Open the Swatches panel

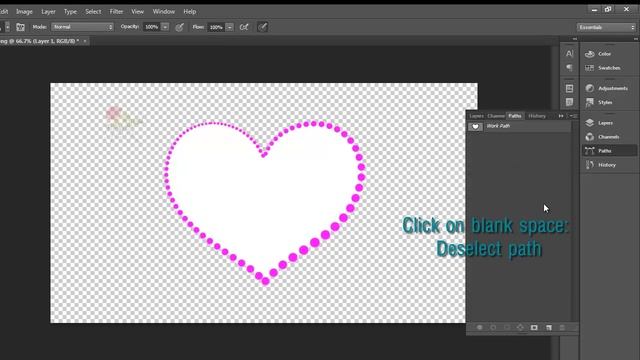609,68
